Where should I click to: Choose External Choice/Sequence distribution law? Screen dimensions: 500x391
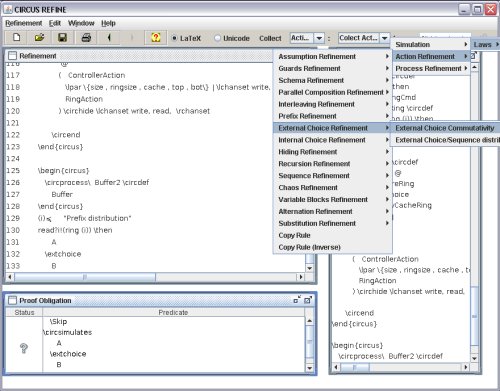446,140
